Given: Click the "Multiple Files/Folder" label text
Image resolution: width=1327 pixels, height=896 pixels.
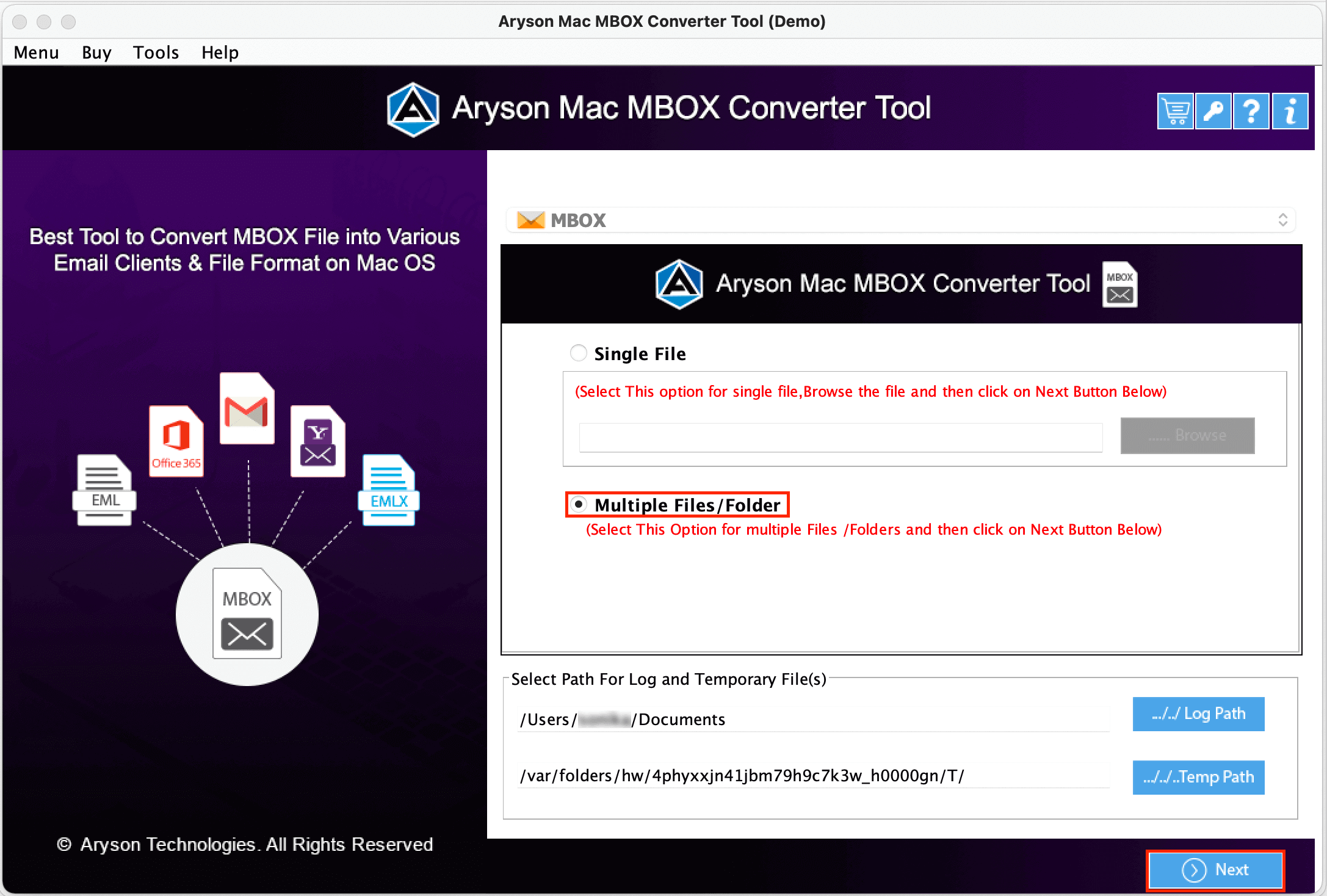Looking at the screenshot, I should pyautogui.click(x=687, y=505).
